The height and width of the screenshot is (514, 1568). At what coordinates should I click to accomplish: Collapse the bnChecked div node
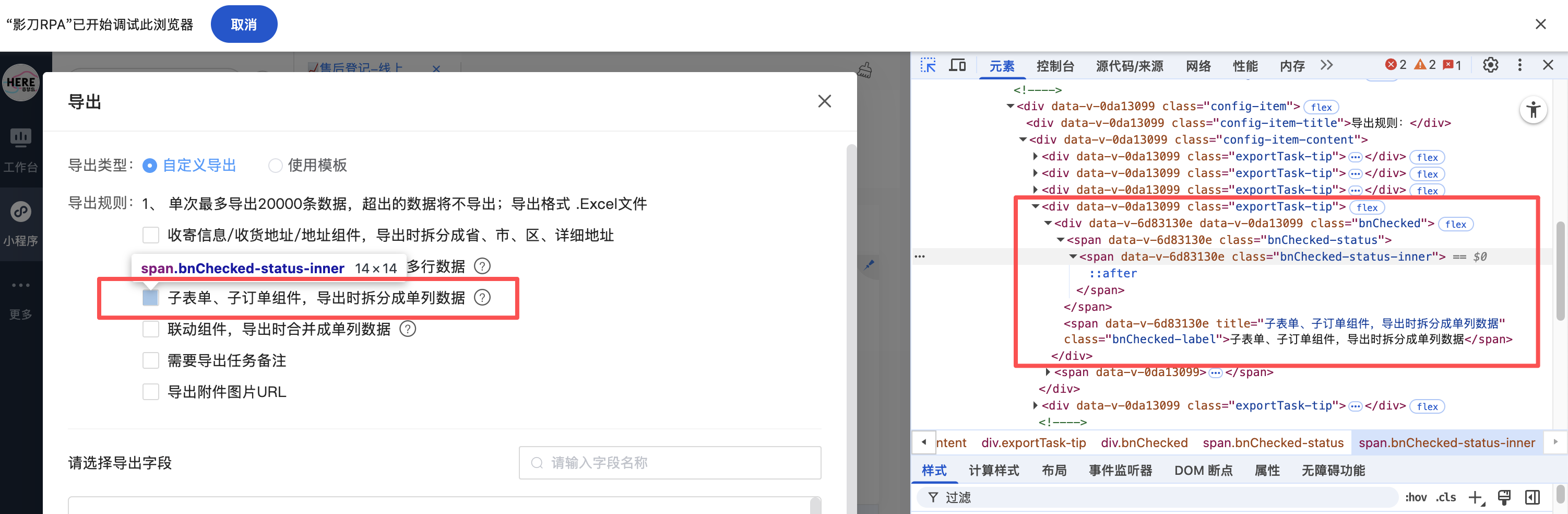[x=1048, y=224]
